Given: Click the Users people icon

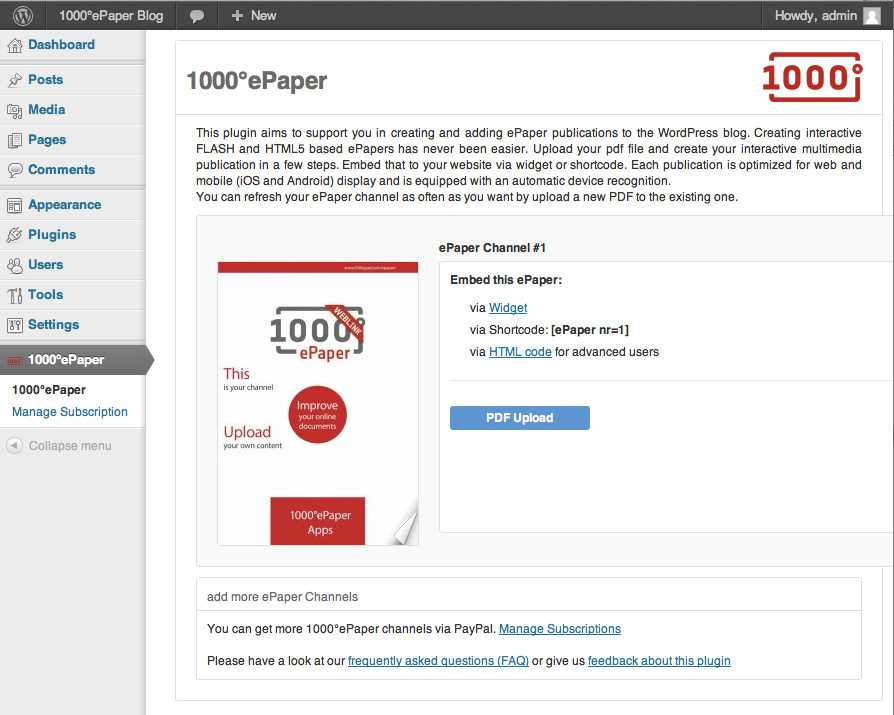Looking at the screenshot, I should tap(15, 265).
